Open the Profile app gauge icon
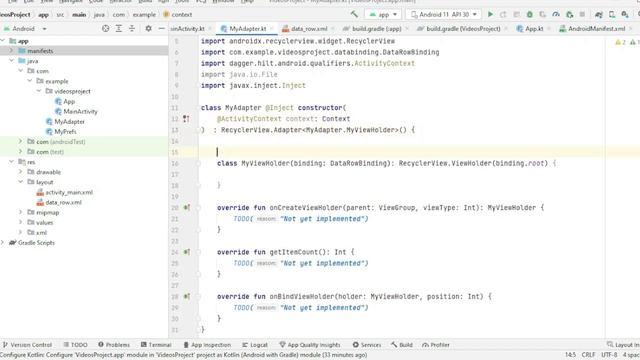640x360 pixels. click(556, 14)
